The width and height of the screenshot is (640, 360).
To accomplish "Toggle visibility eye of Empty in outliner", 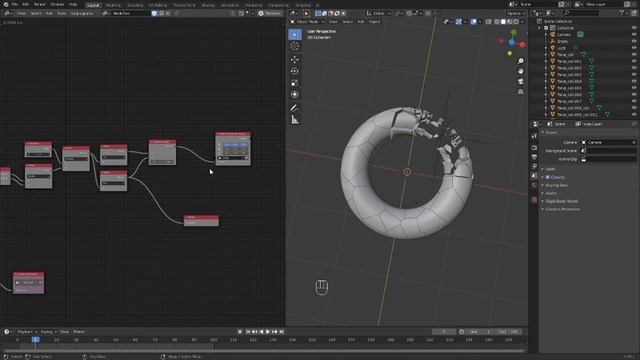I will click(x=634, y=41).
